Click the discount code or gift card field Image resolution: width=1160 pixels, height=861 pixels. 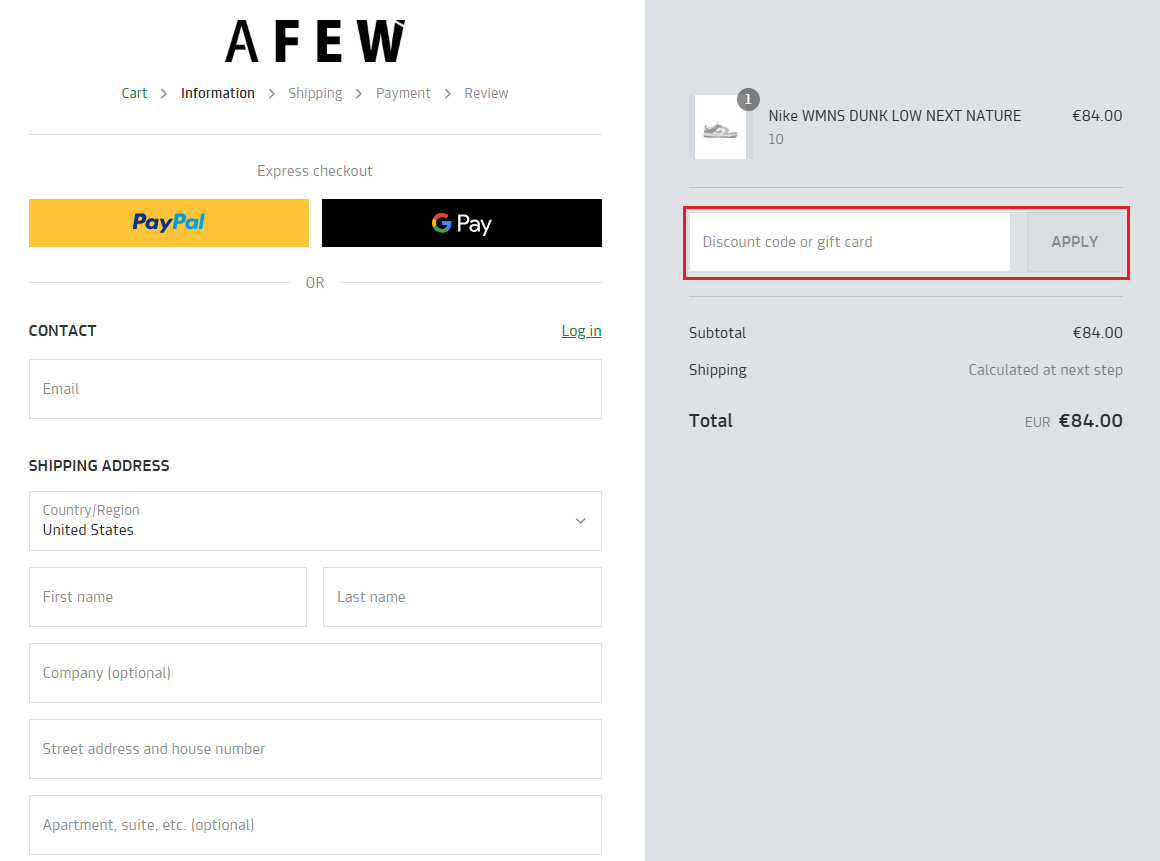tap(849, 242)
